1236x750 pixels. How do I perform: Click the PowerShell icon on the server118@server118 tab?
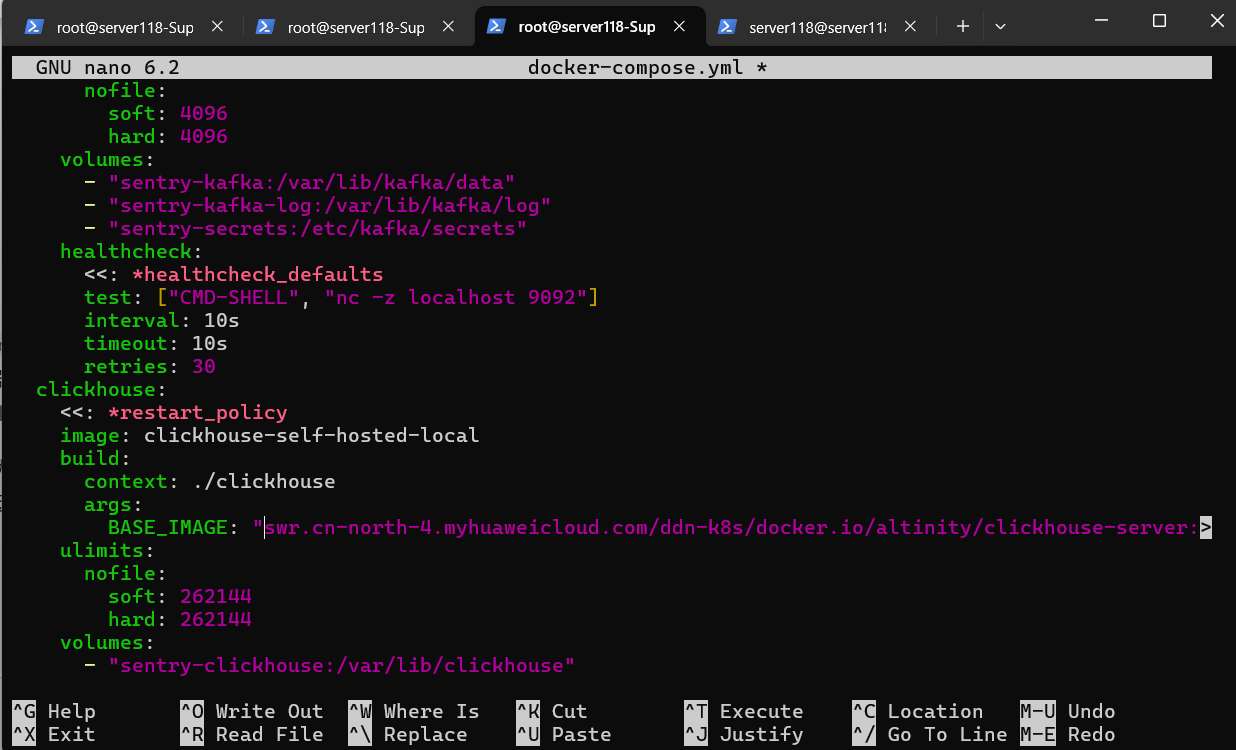[x=728, y=27]
